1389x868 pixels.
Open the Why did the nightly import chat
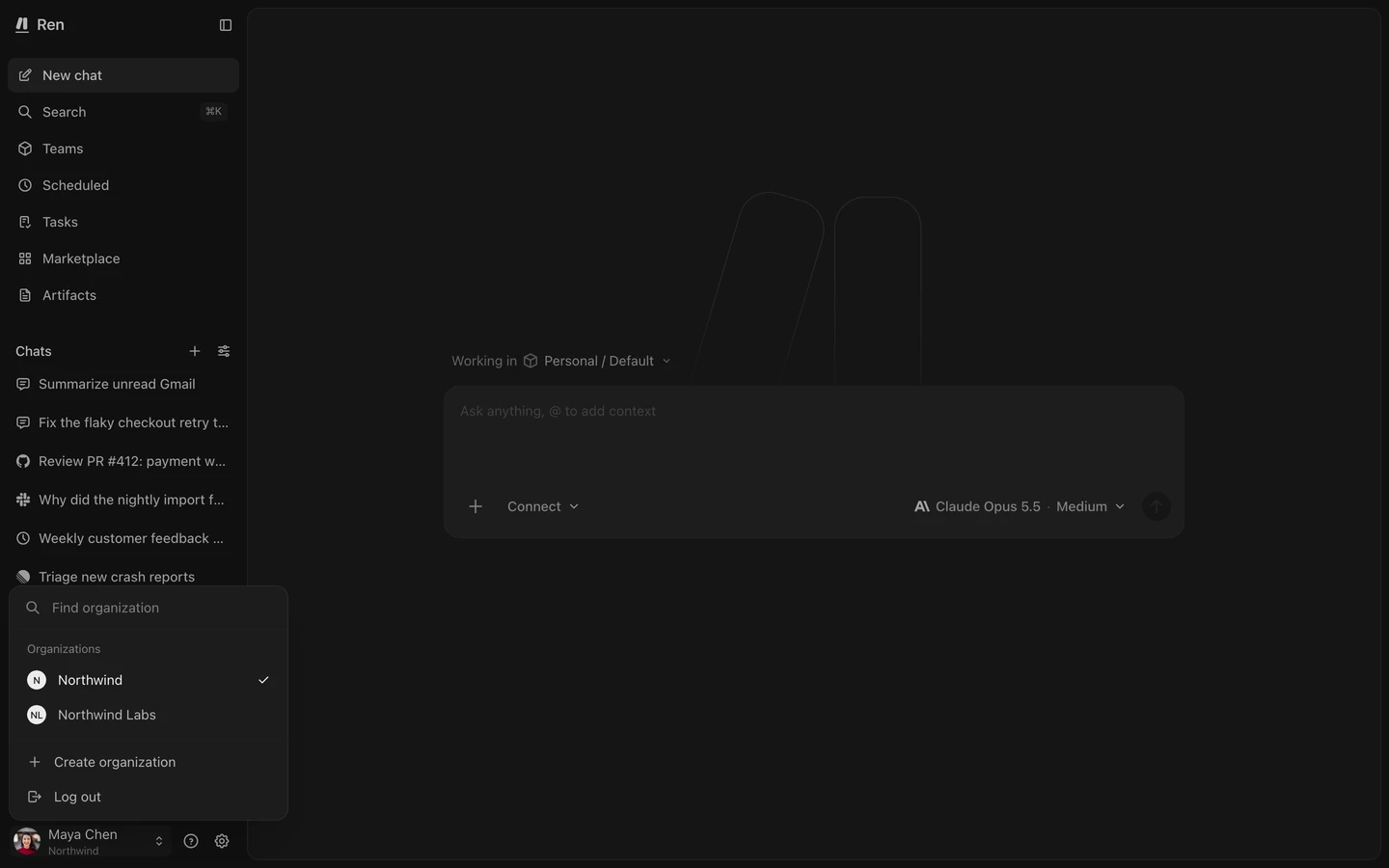coord(123,500)
